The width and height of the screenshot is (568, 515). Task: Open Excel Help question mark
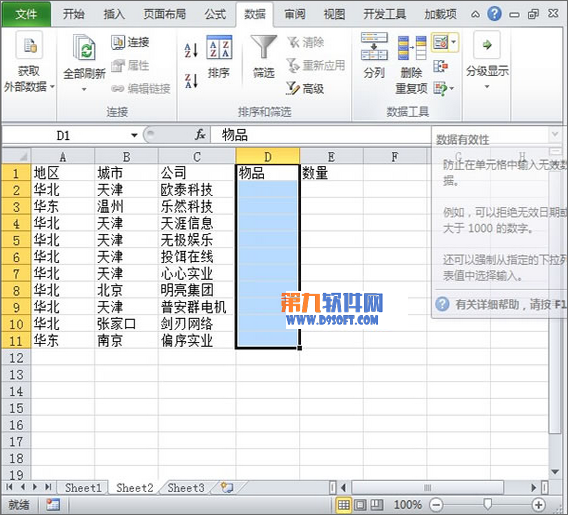494,14
